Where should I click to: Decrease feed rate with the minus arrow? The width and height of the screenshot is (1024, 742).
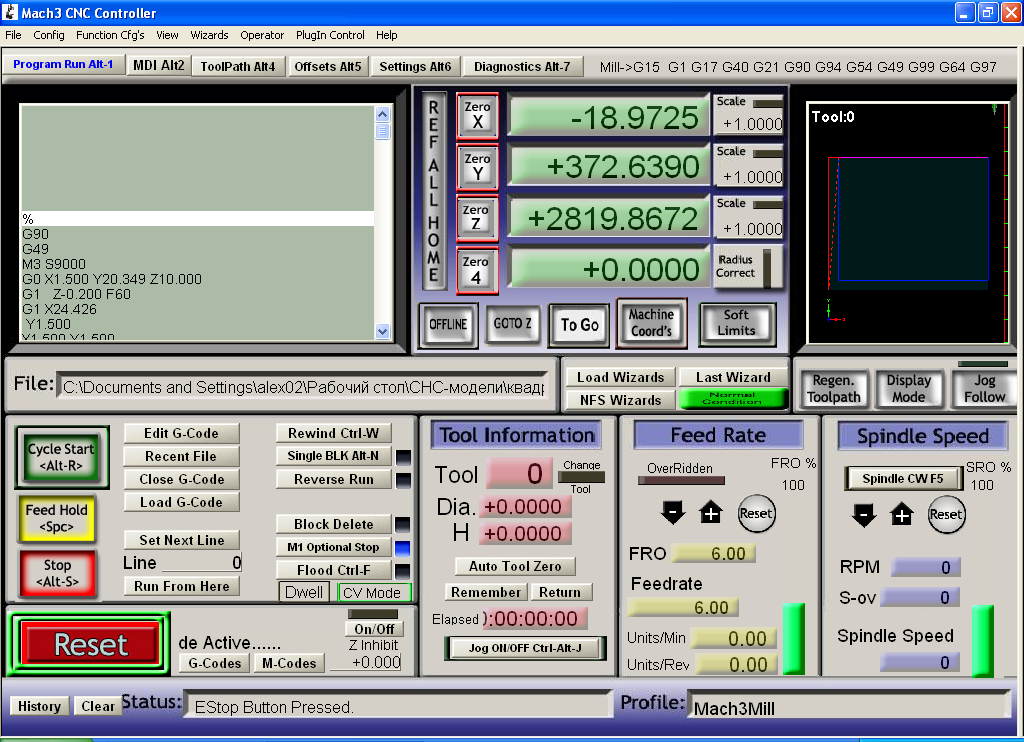pos(672,514)
